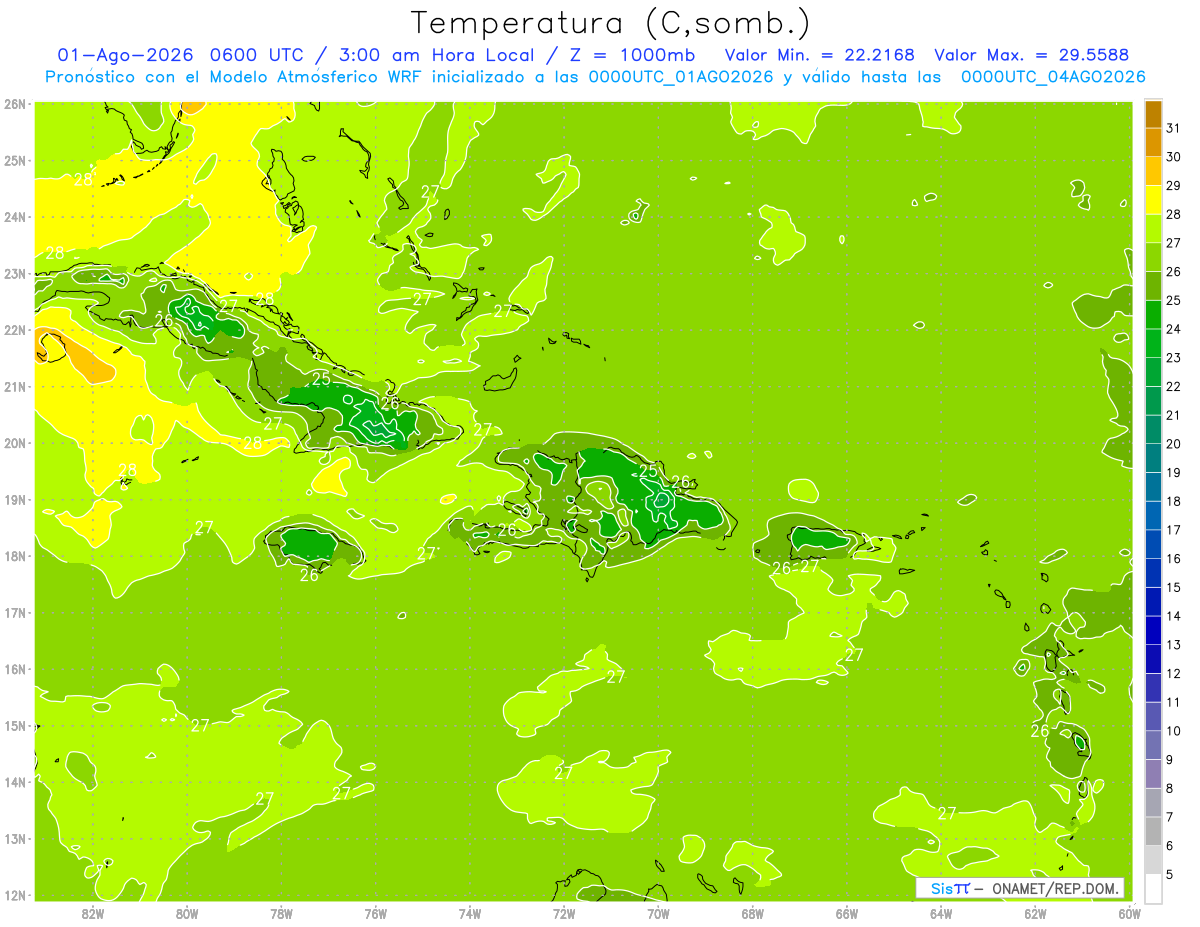The image size is (1200, 927).
Task: Select the 60W longitude axis label
Action: (1129, 913)
